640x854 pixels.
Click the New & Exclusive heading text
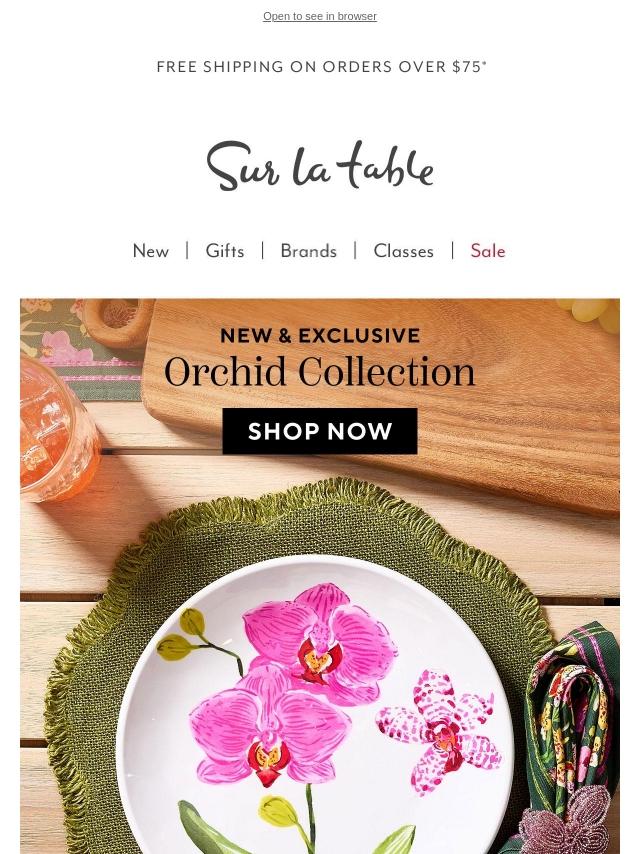point(320,336)
